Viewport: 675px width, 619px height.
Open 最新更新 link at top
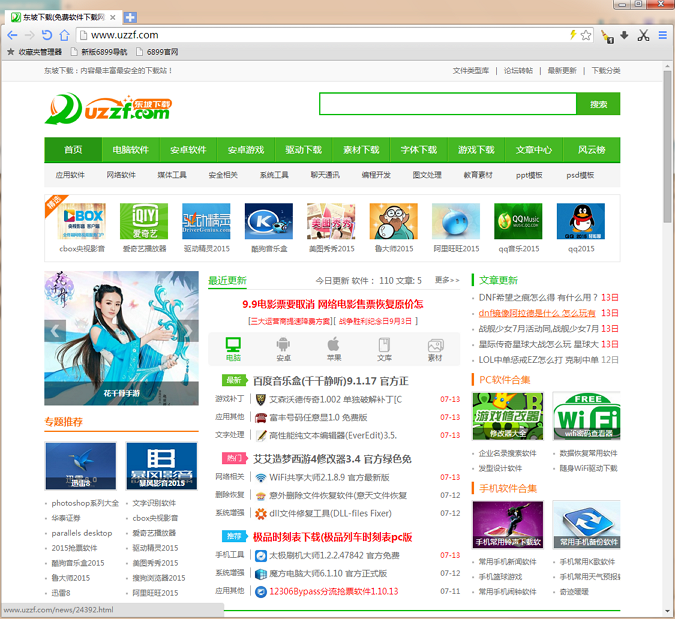click(x=562, y=71)
